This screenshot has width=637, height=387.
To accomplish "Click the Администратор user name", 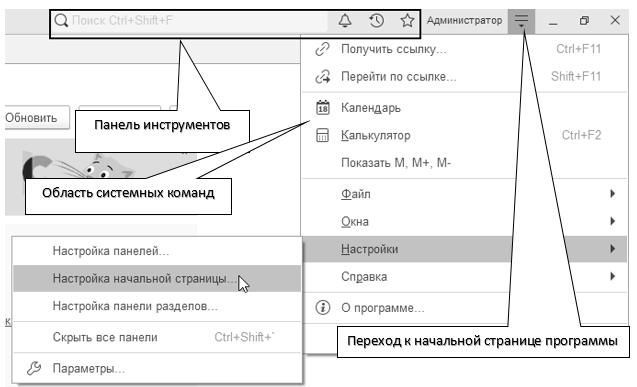I will point(464,20).
